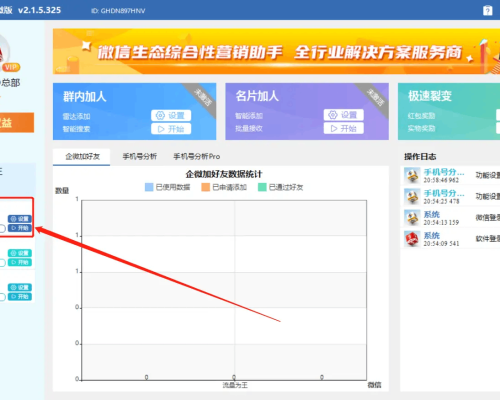Switch to the 手机号分析 tab
The width and height of the screenshot is (500, 400).
(140, 157)
